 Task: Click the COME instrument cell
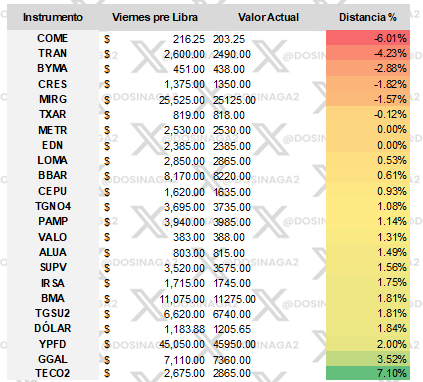(x=53, y=38)
